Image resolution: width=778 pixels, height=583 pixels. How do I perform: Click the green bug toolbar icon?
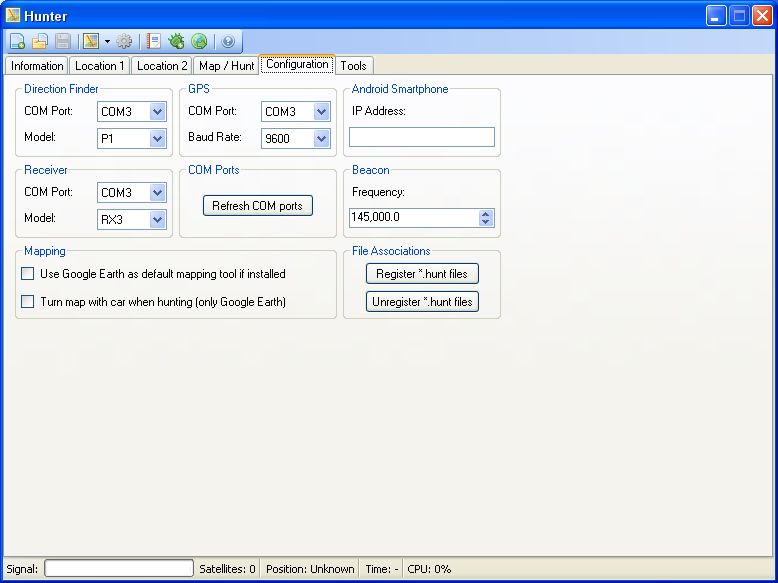pyautogui.click(x=176, y=41)
